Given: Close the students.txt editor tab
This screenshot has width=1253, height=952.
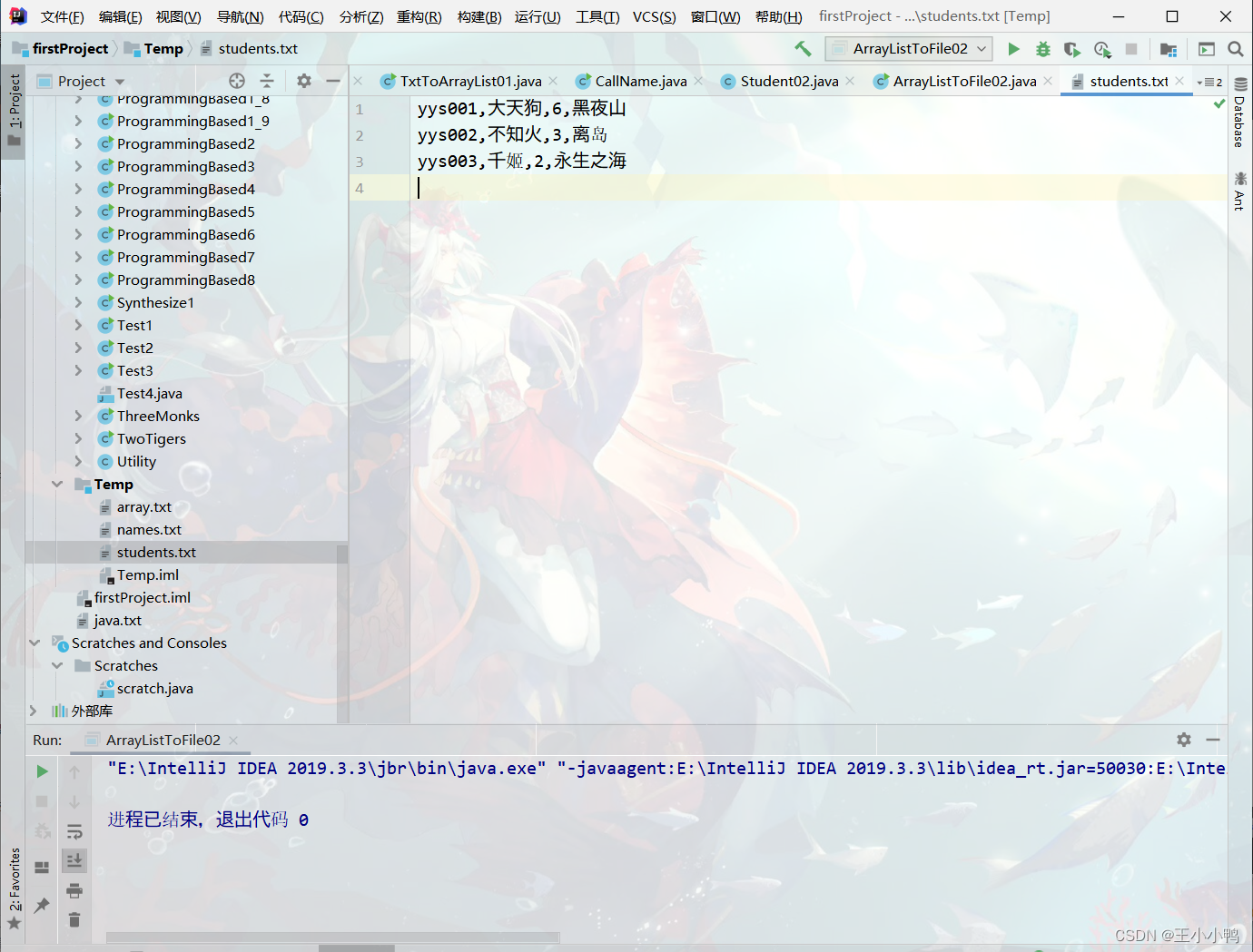Looking at the screenshot, I should click(1179, 81).
